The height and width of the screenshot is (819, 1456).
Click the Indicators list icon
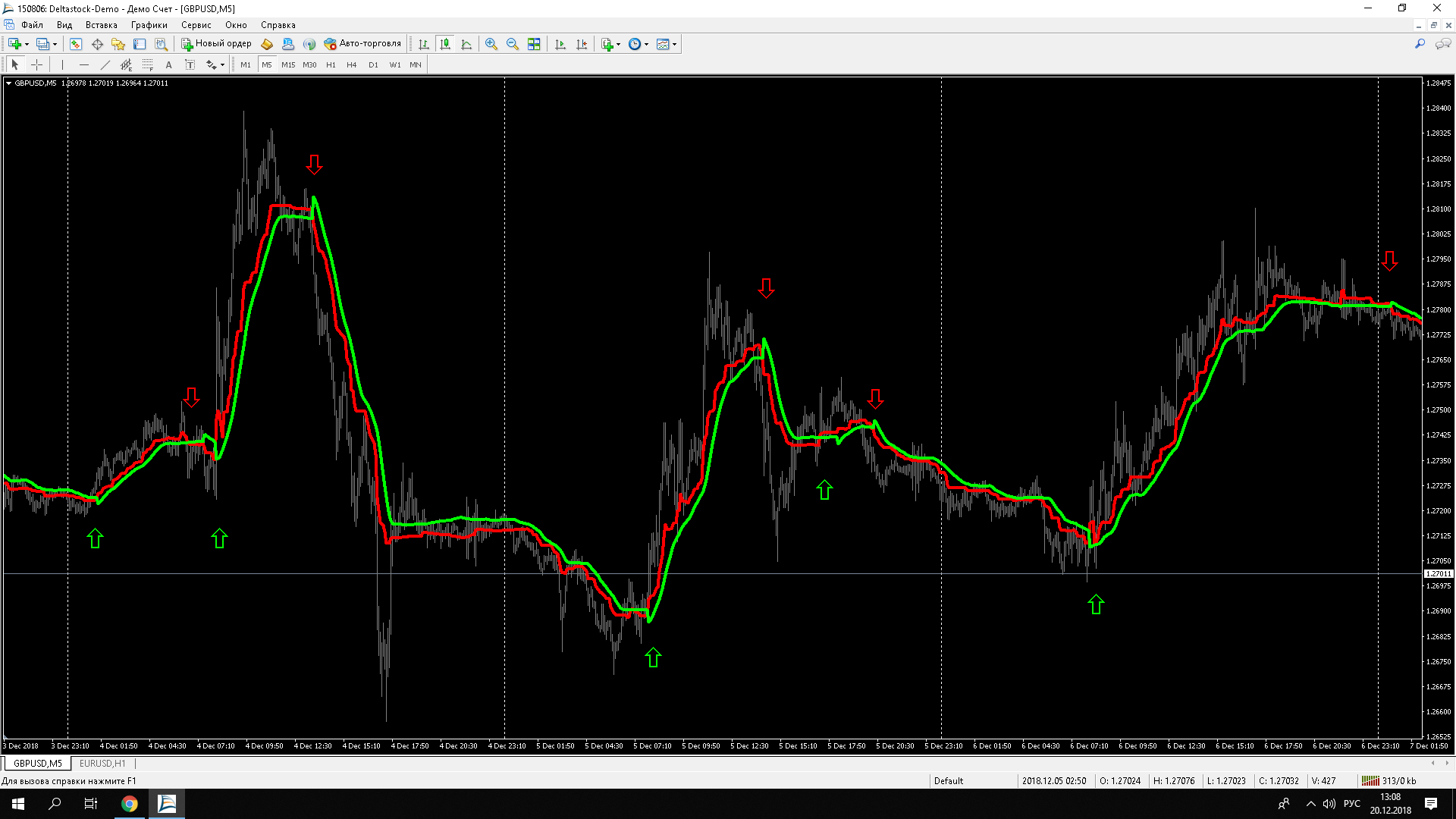[607, 44]
